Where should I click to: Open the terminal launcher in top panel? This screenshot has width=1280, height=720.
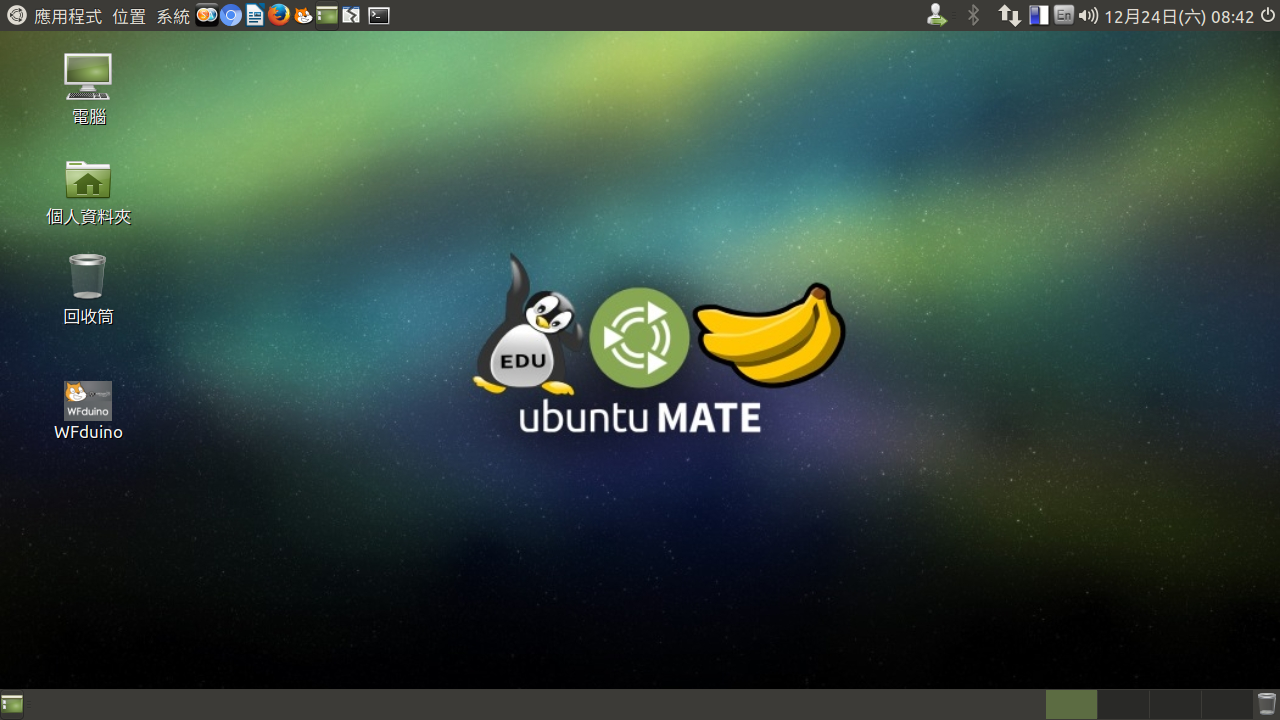(378, 16)
